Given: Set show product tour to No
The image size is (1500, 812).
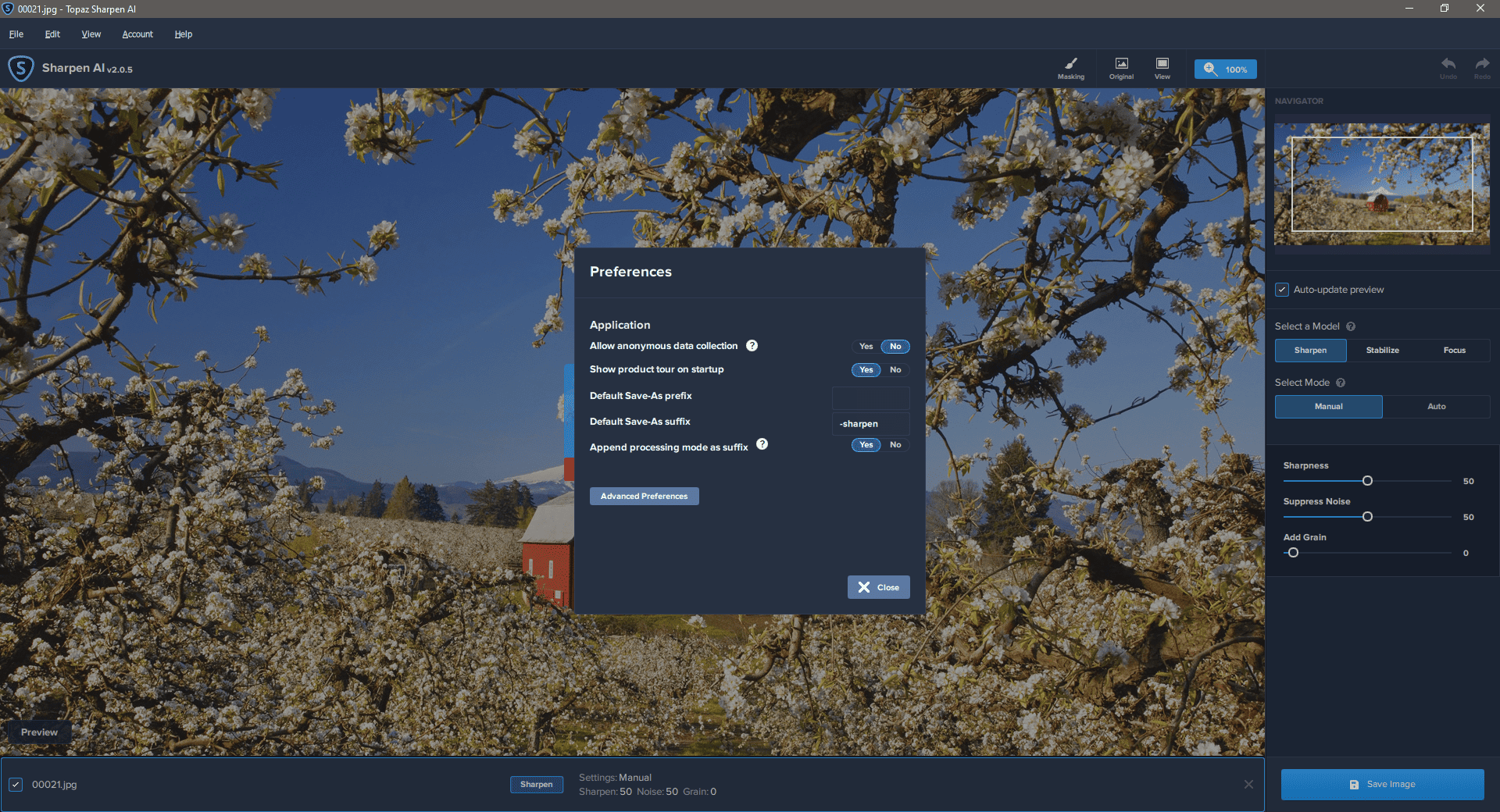Looking at the screenshot, I should point(895,370).
